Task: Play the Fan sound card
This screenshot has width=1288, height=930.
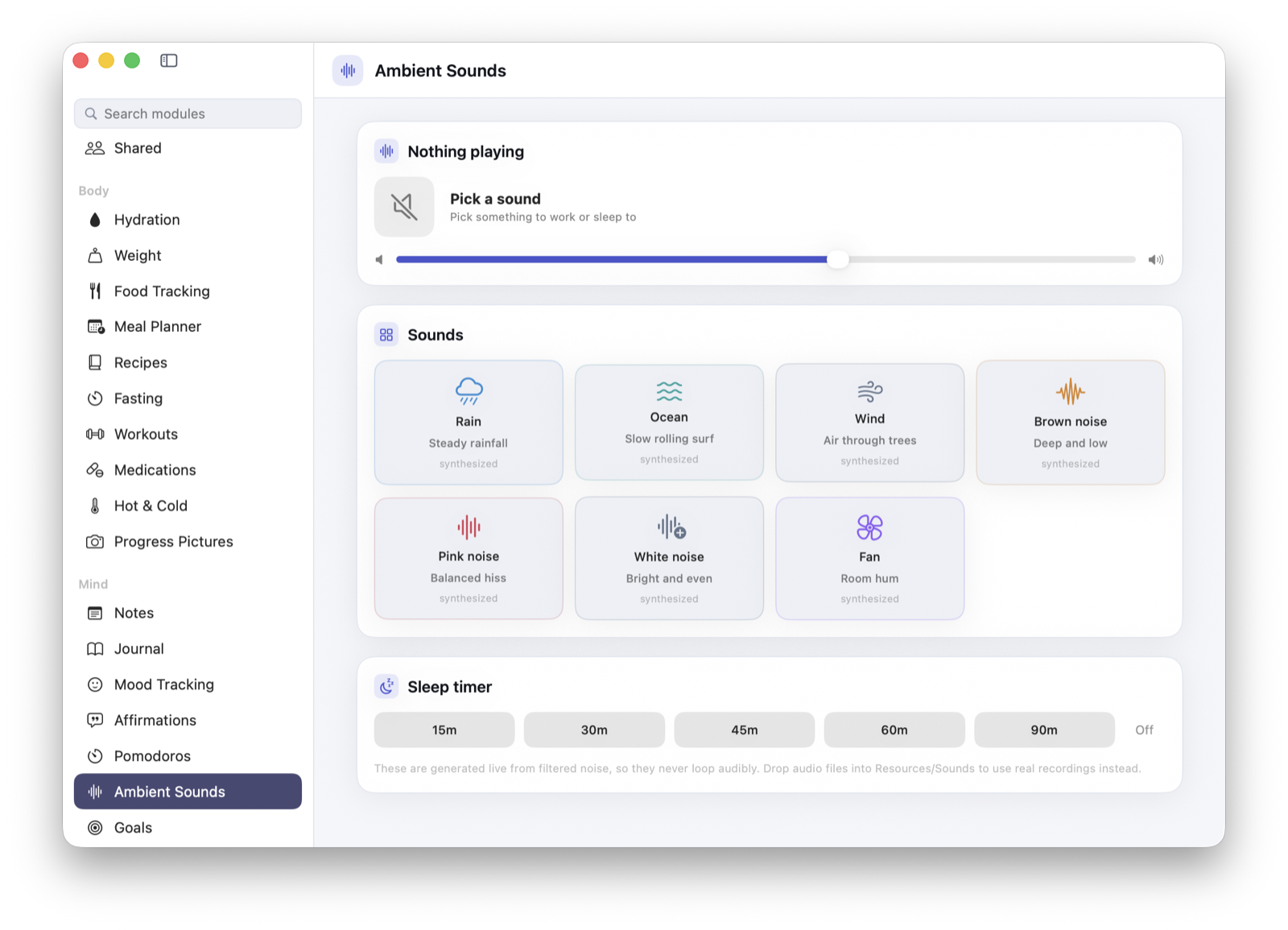Action: click(869, 558)
